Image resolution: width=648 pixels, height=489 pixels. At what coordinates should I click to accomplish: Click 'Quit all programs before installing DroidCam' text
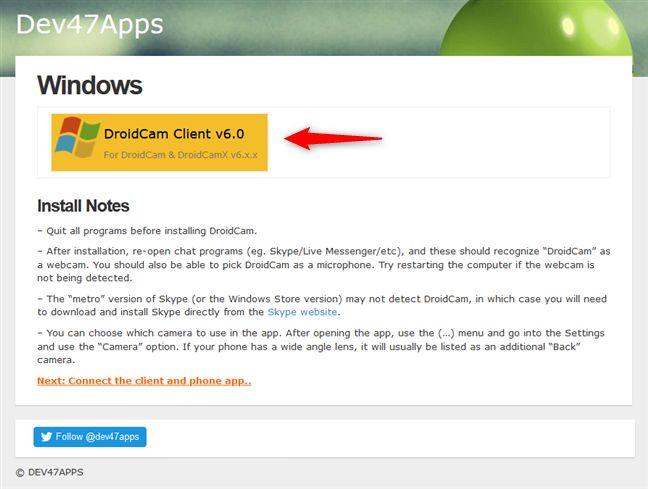pyautogui.click(x=147, y=231)
